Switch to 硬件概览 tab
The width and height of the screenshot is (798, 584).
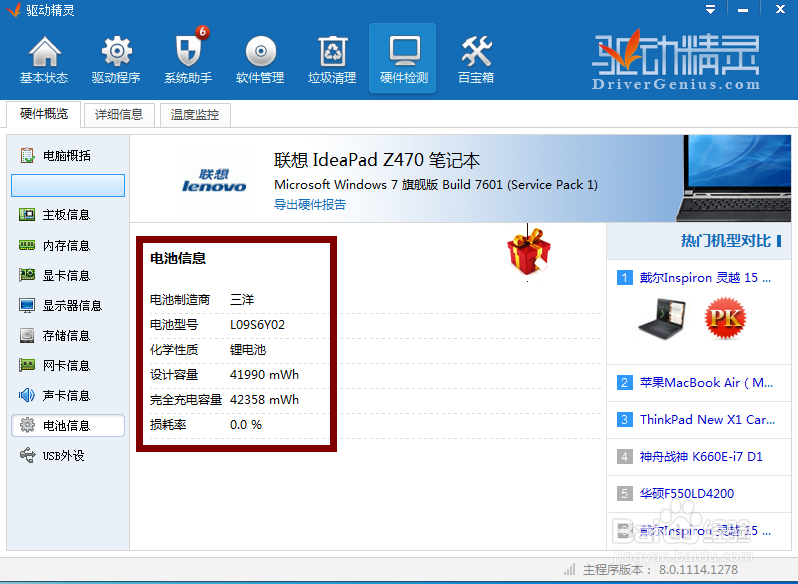(44, 114)
